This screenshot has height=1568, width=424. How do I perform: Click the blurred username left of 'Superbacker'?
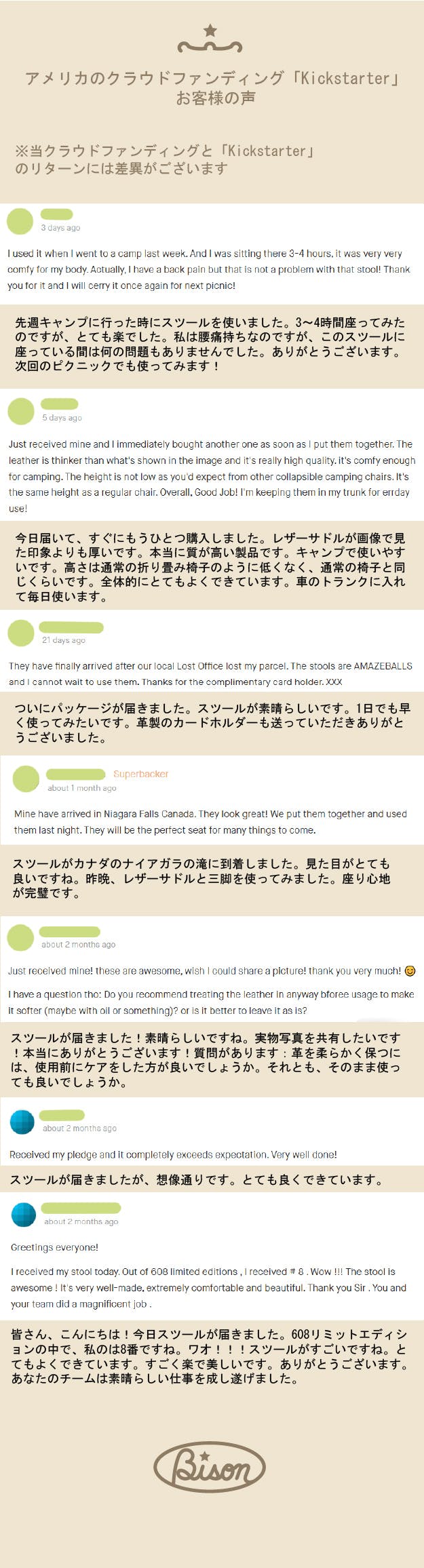click(x=75, y=774)
